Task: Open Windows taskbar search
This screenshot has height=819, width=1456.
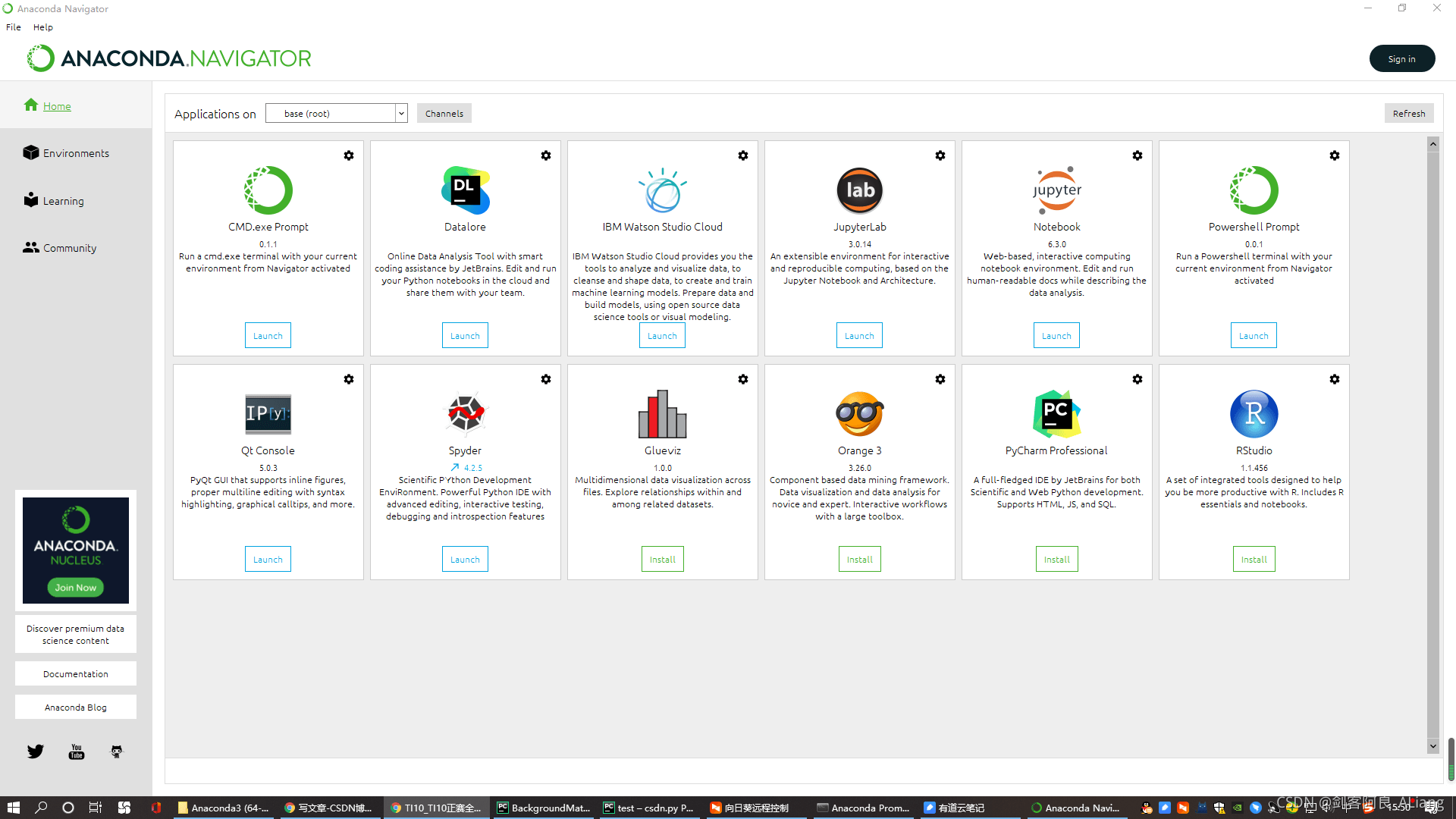Action: tap(41, 808)
